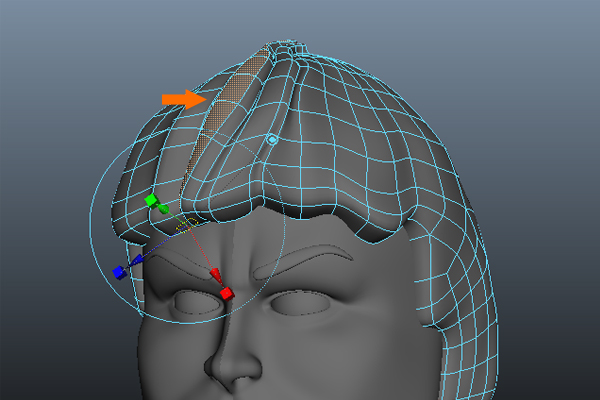Click the green cube Y-axis scale handle
This screenshot has width=600, height=400.
pos(152,200)
